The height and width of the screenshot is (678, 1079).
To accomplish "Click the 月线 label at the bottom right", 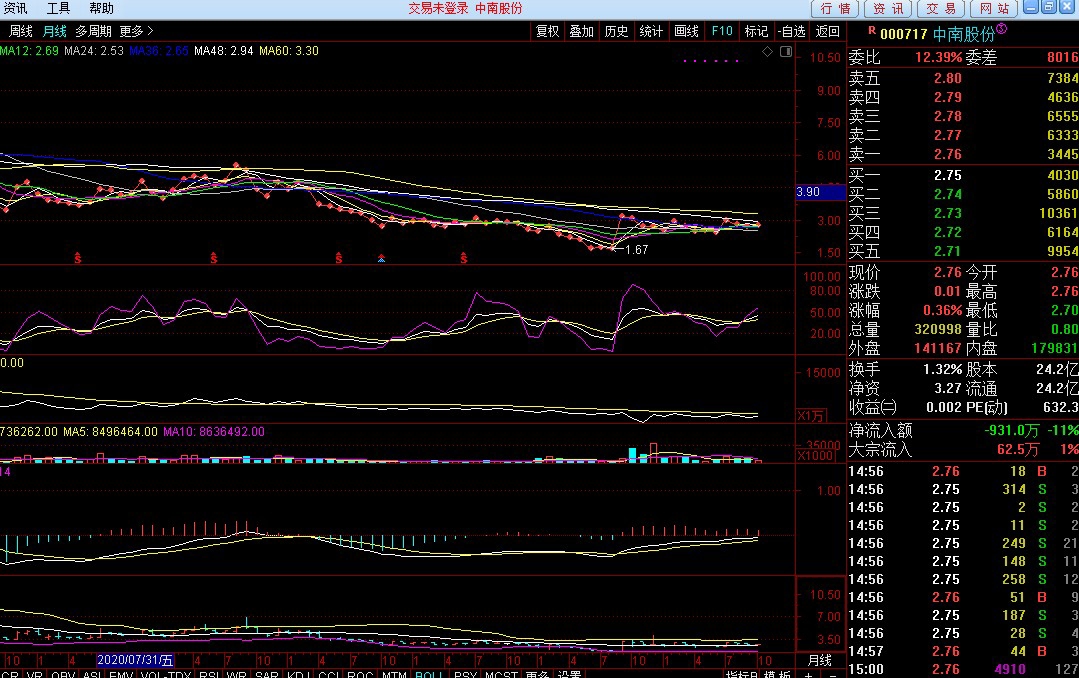I will click(820, 660).
